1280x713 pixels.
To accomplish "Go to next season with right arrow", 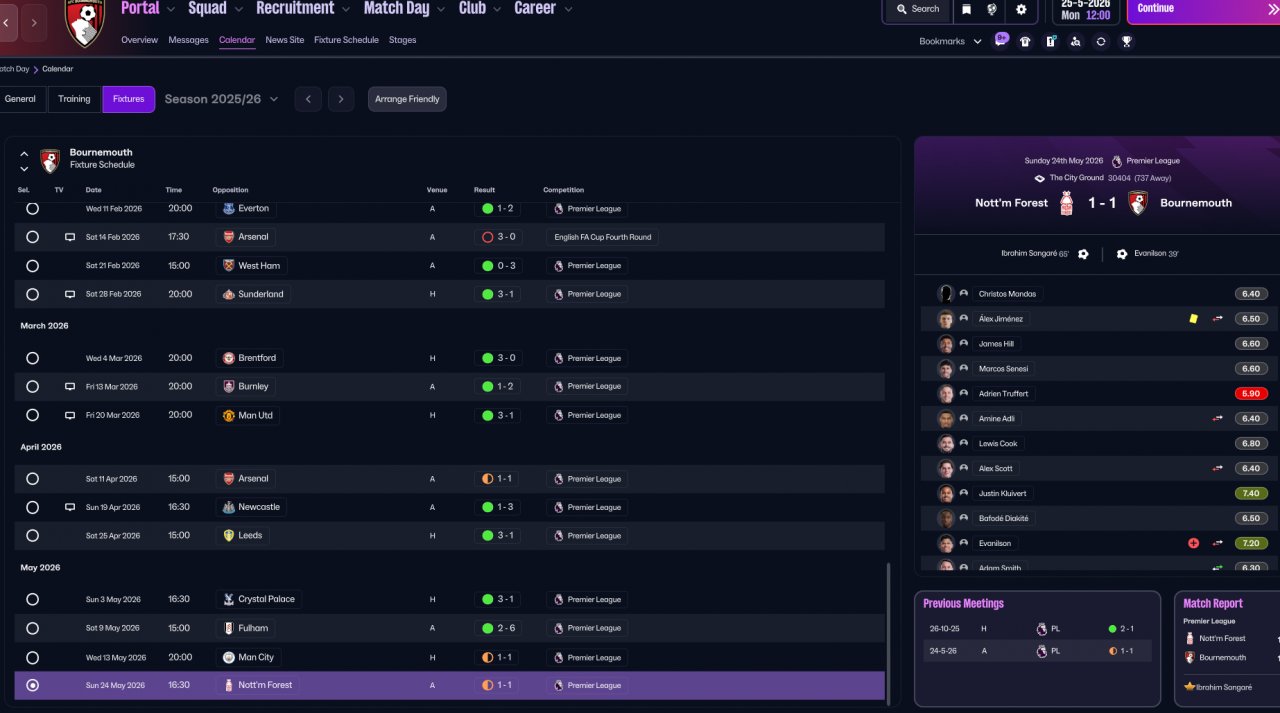I will (x=341, y=99).
